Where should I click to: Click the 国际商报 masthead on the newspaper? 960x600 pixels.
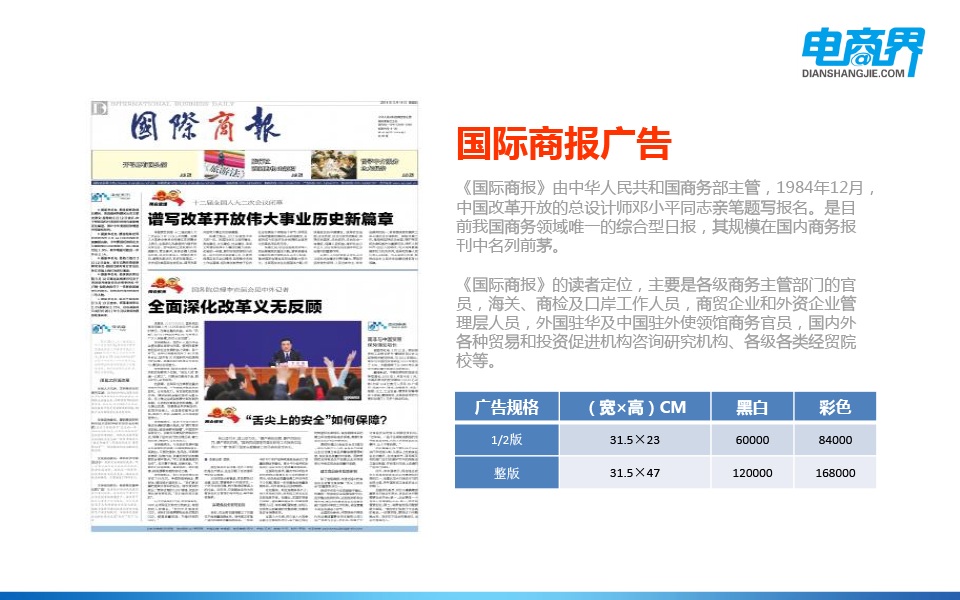[204, 126]
